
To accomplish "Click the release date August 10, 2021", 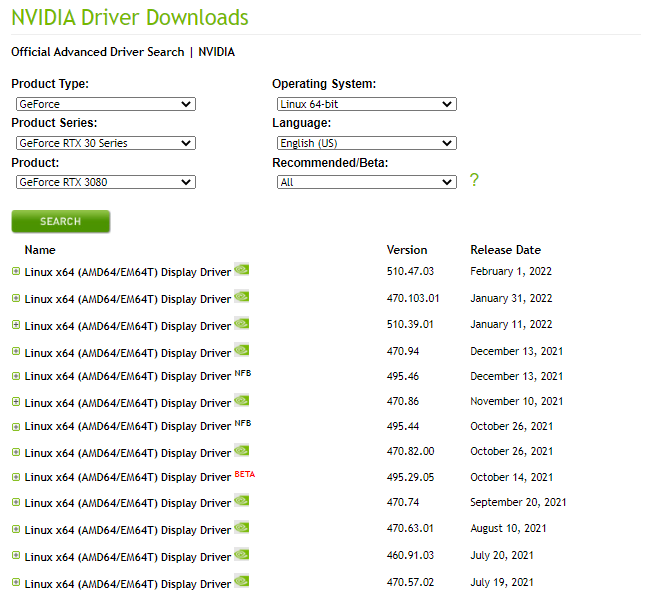I will click(508, 528).
